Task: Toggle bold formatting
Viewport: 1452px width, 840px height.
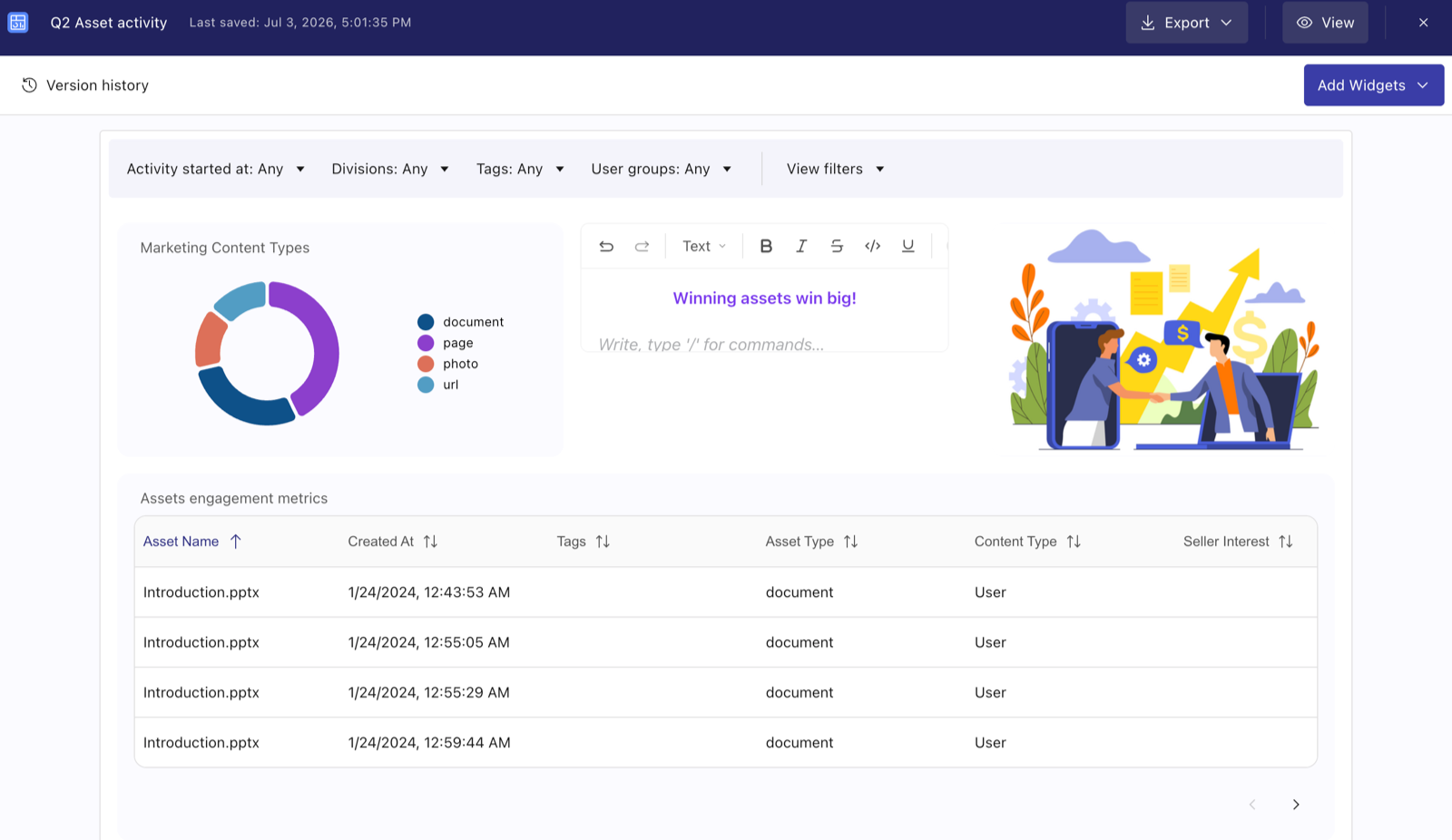Action: coord(766,246)
